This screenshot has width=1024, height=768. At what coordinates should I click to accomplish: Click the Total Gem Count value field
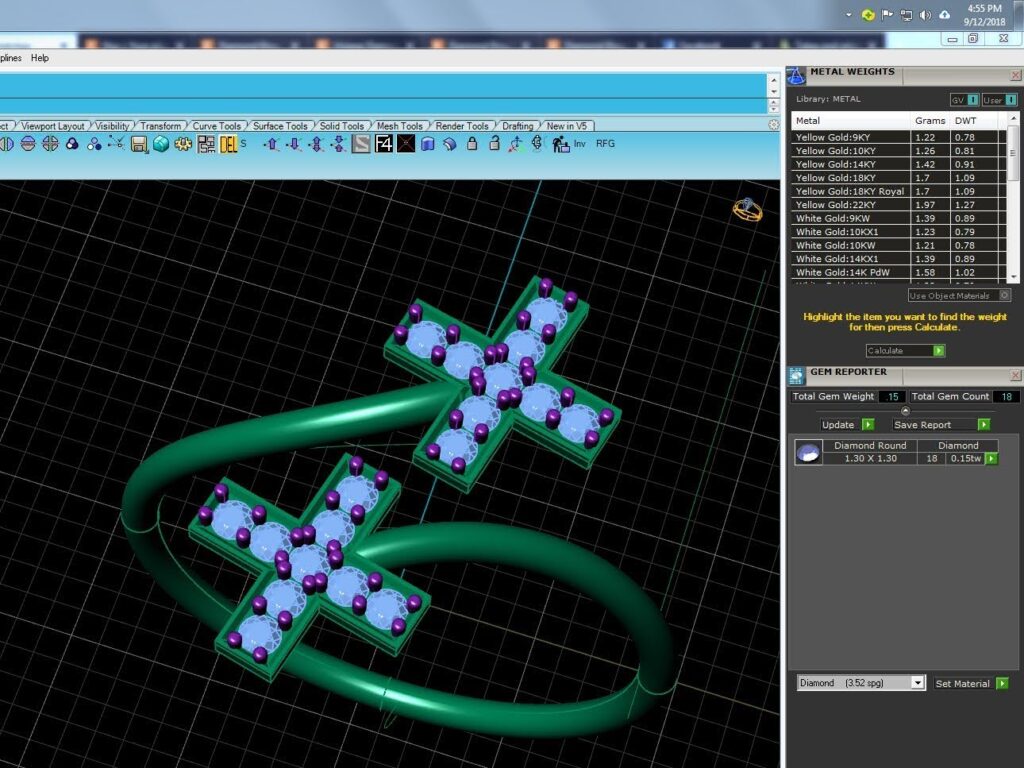pos(1006,396)
